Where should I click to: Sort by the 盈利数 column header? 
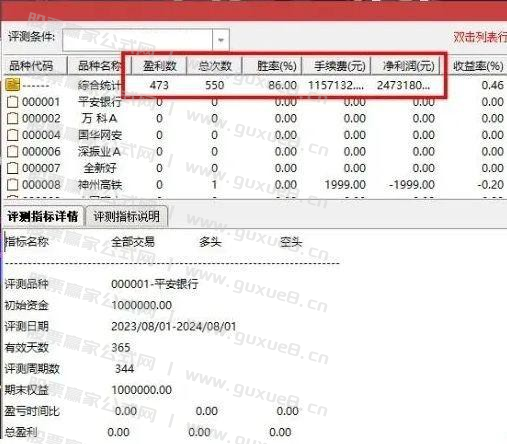(x=159, y=66)
